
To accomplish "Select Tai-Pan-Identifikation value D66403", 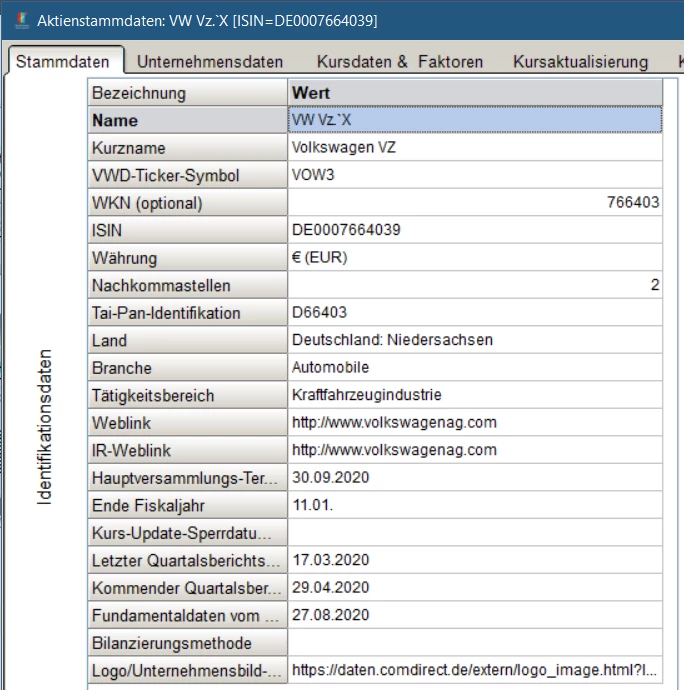I will click(475, 312).
